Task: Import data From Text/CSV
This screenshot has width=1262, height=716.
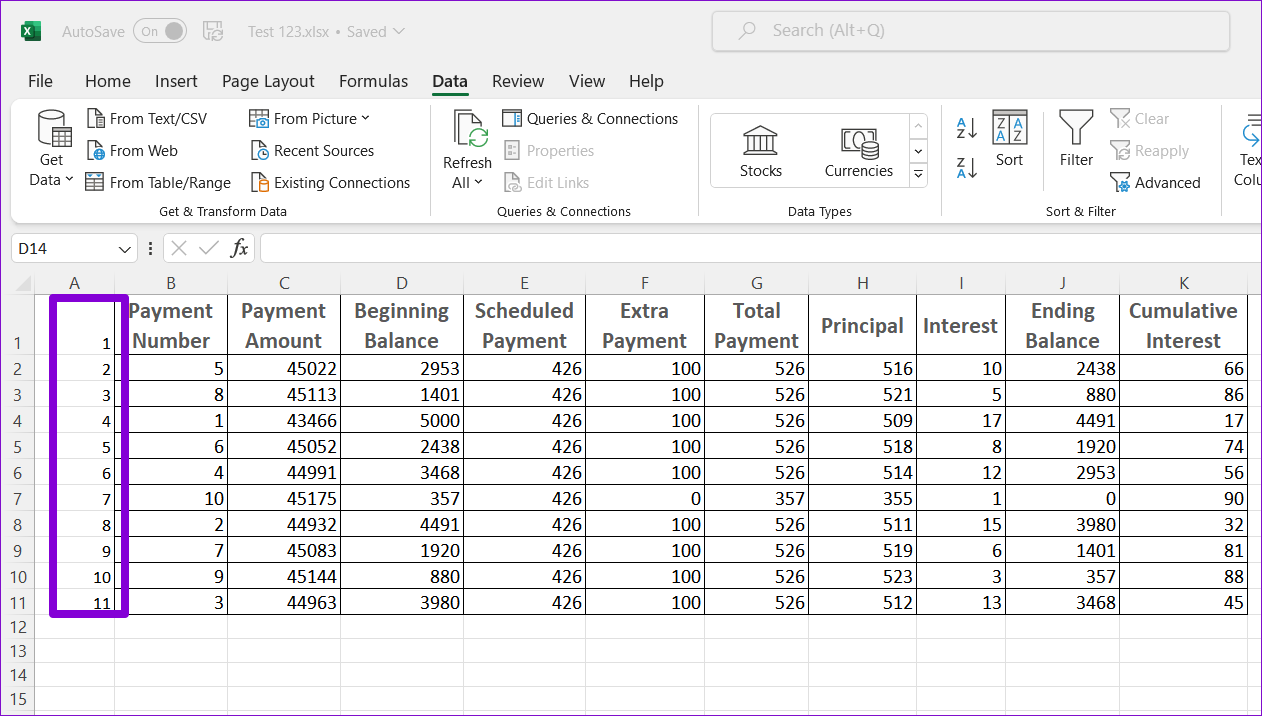Action: [x=147, y=119]
